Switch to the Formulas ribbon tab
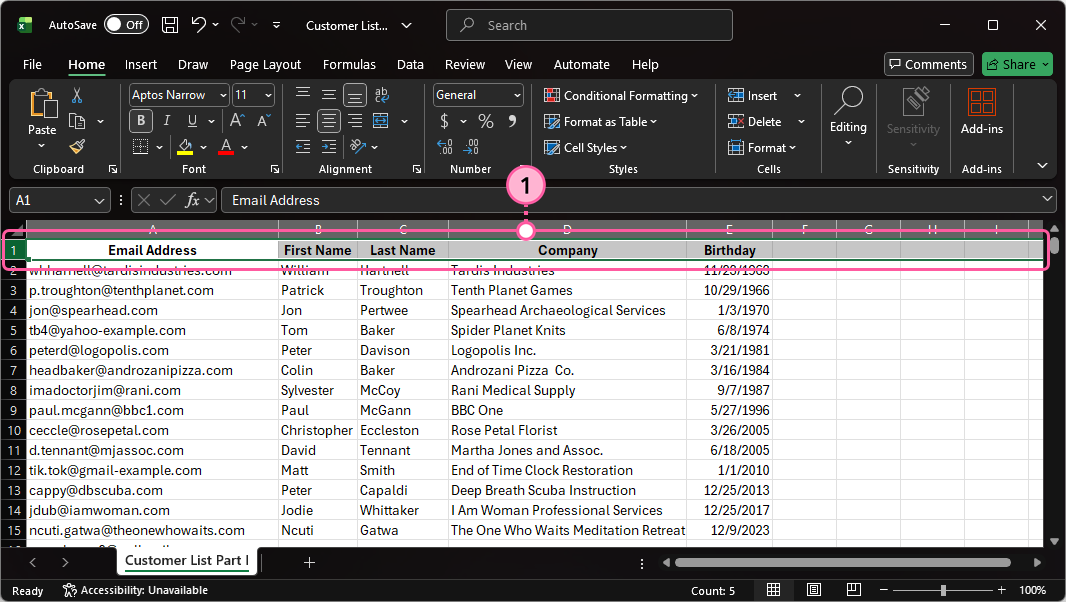Image resolution: width=1066 pixels, height=602 pixels. click(x=349, y=64)
